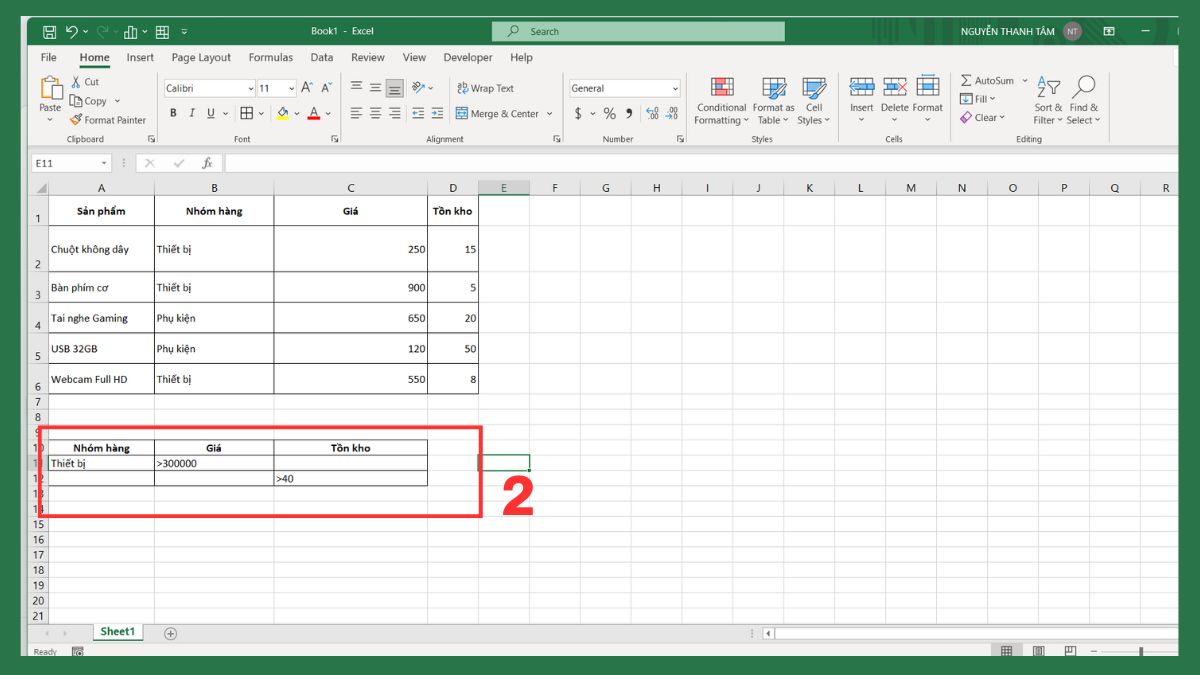Viewport: 1200px width, 675px height.
Task: Click the Increase Decimal icon
Action: (652, 114)
